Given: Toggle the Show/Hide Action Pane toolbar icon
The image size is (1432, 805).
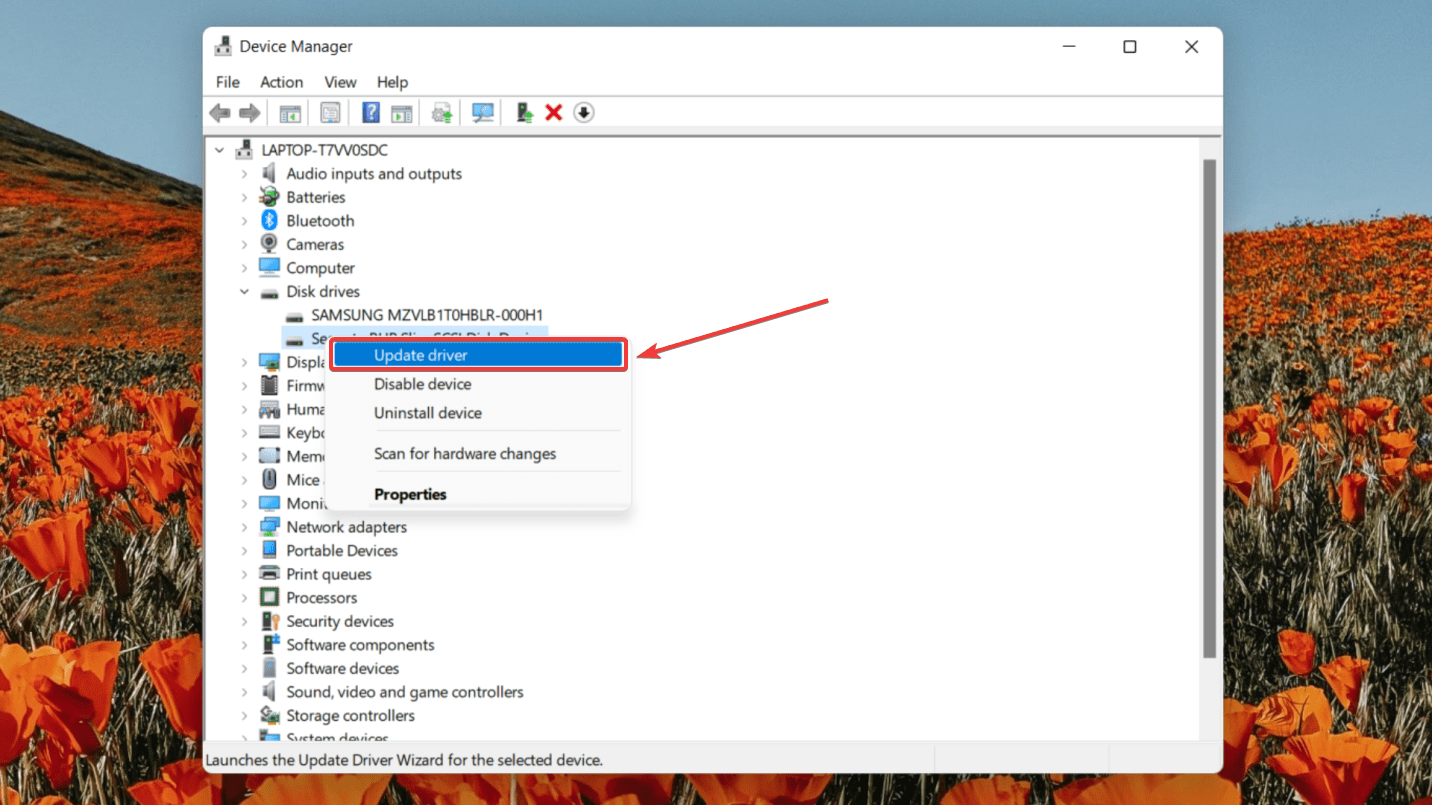Looking at the screenshot, I should pos(402,113).
